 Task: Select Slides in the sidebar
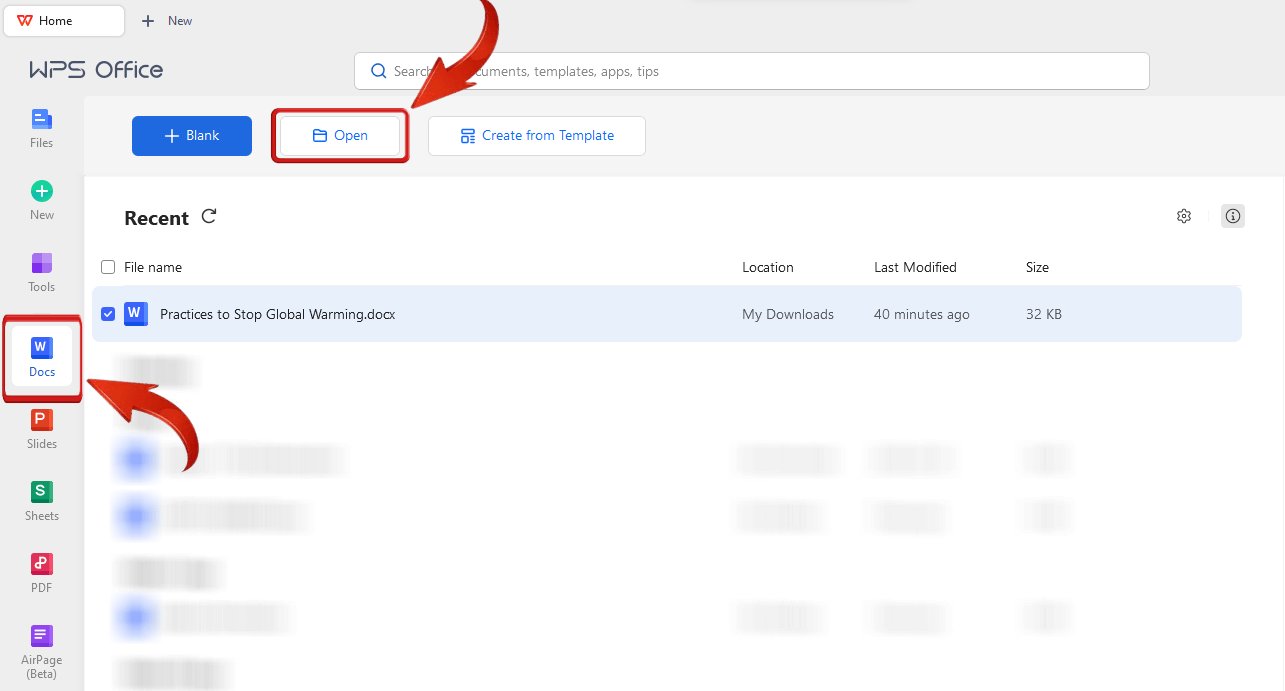coord(41,429)
